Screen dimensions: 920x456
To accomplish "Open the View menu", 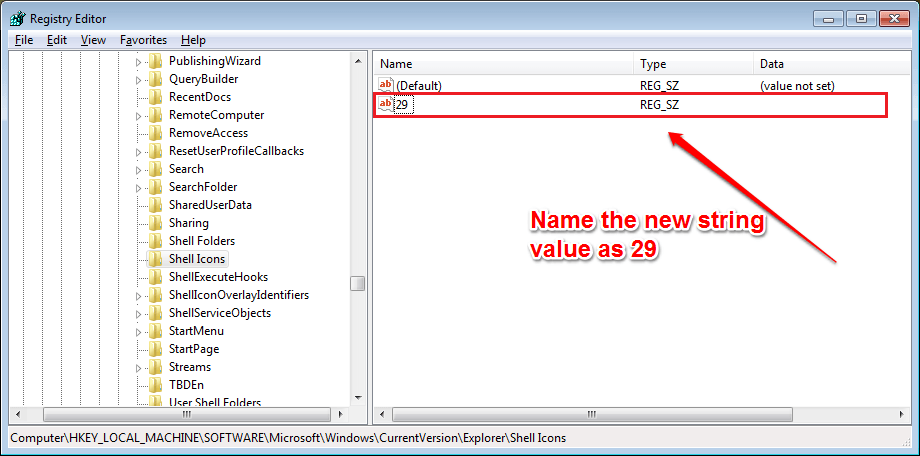I will 93,40.
